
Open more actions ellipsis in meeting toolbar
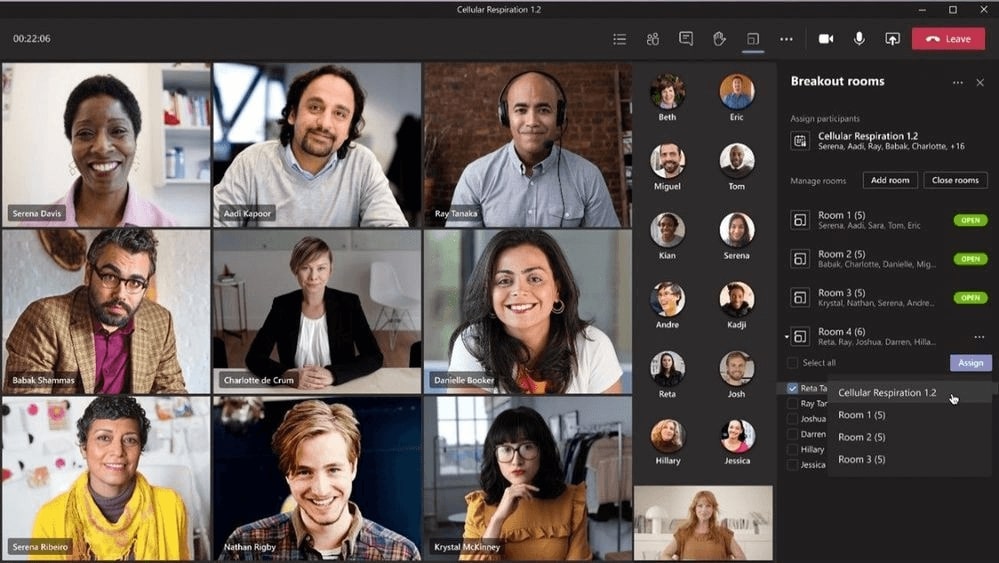[786, 39]
